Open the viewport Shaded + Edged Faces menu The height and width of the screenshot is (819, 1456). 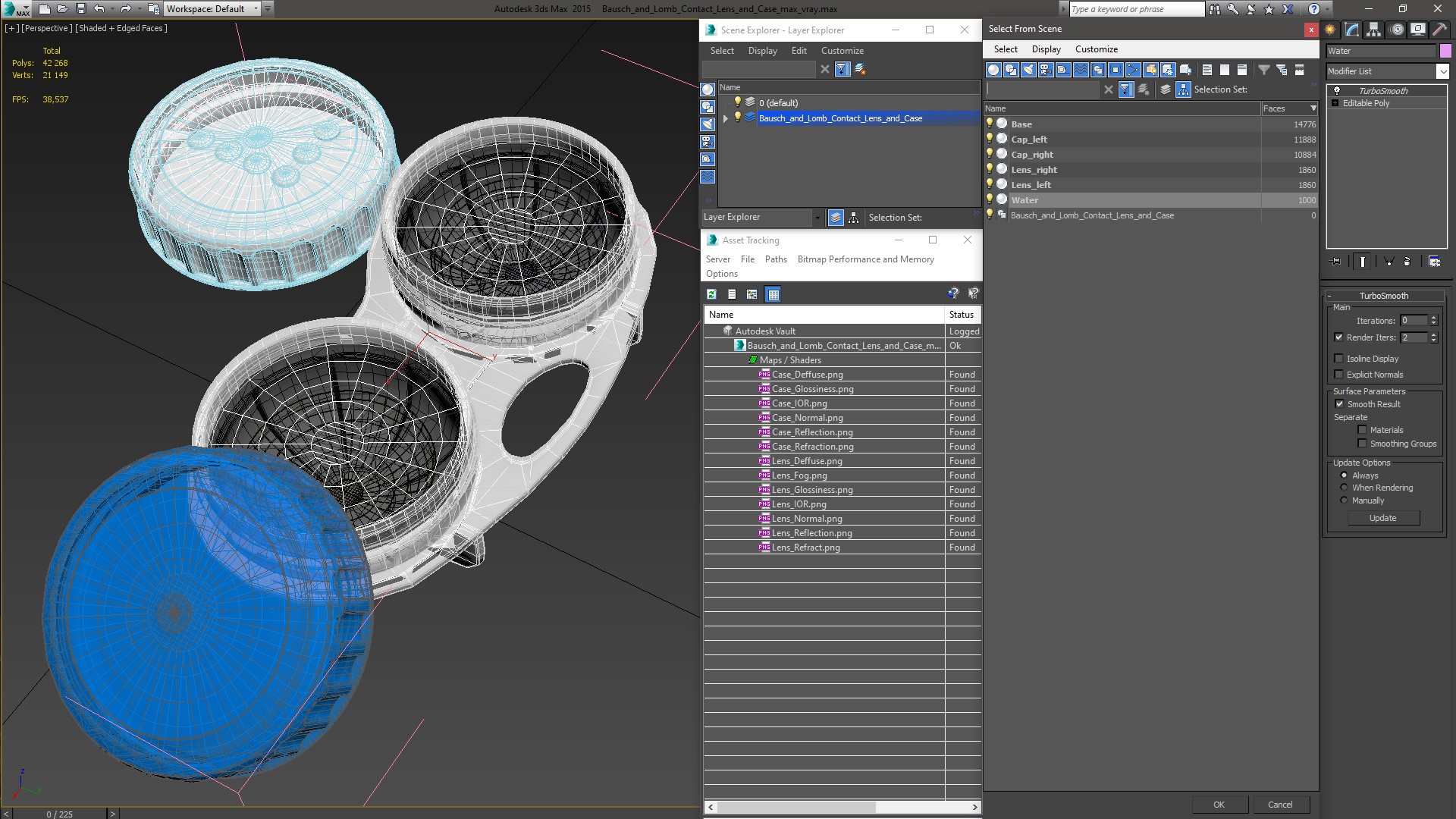point(121,28)
